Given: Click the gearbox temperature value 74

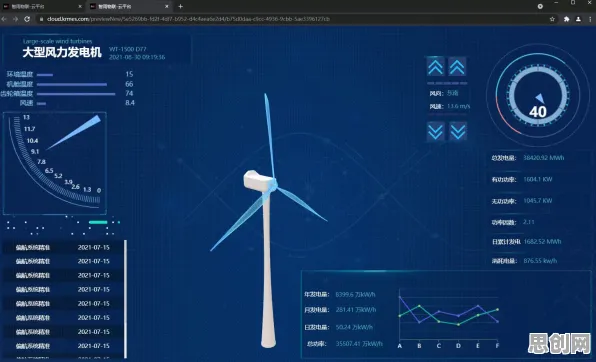Looking at the screenshot, I should [129, 94].
